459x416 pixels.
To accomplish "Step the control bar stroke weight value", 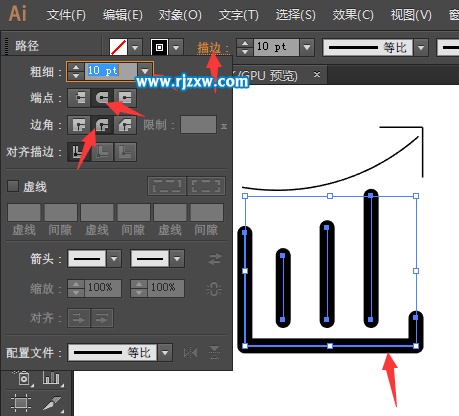I will [245, 47].
